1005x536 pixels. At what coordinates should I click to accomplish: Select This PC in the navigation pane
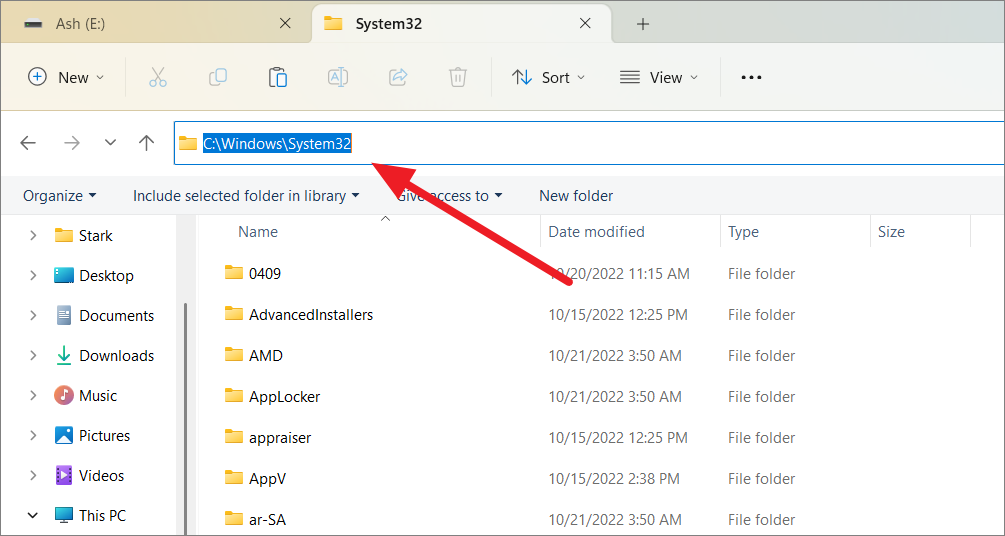[103, 515]
